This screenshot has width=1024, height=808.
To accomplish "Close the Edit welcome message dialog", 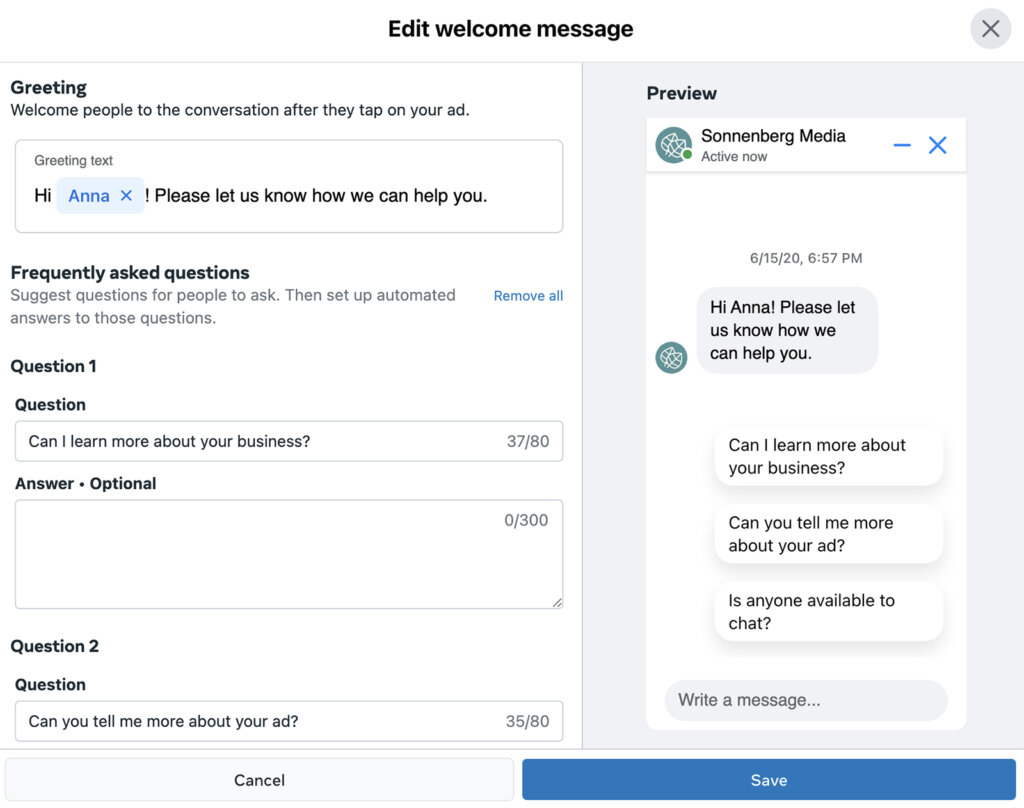I will tap(990, 28).
